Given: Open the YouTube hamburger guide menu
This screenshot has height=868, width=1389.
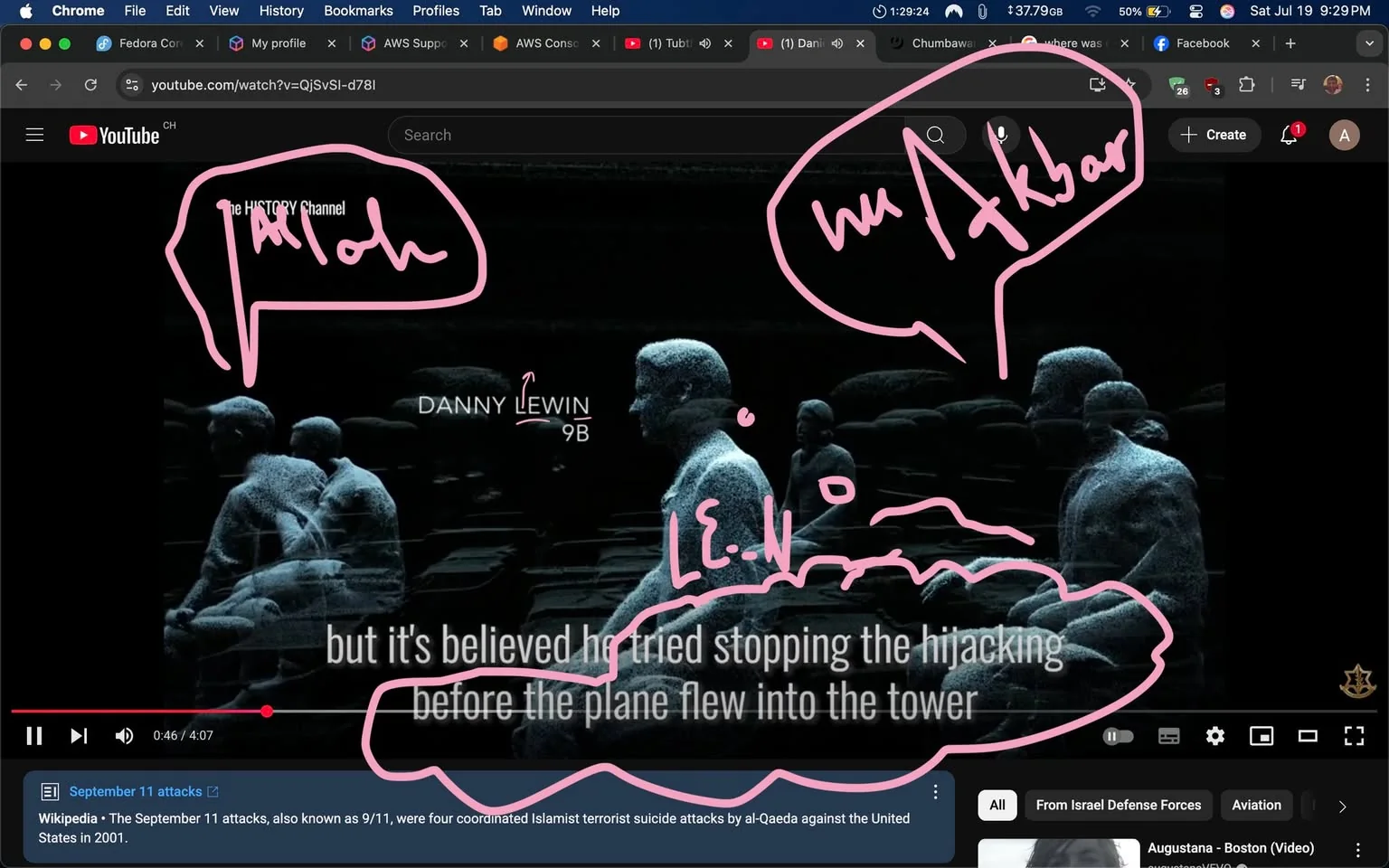Looking at the screenshot, I should 34,135.
